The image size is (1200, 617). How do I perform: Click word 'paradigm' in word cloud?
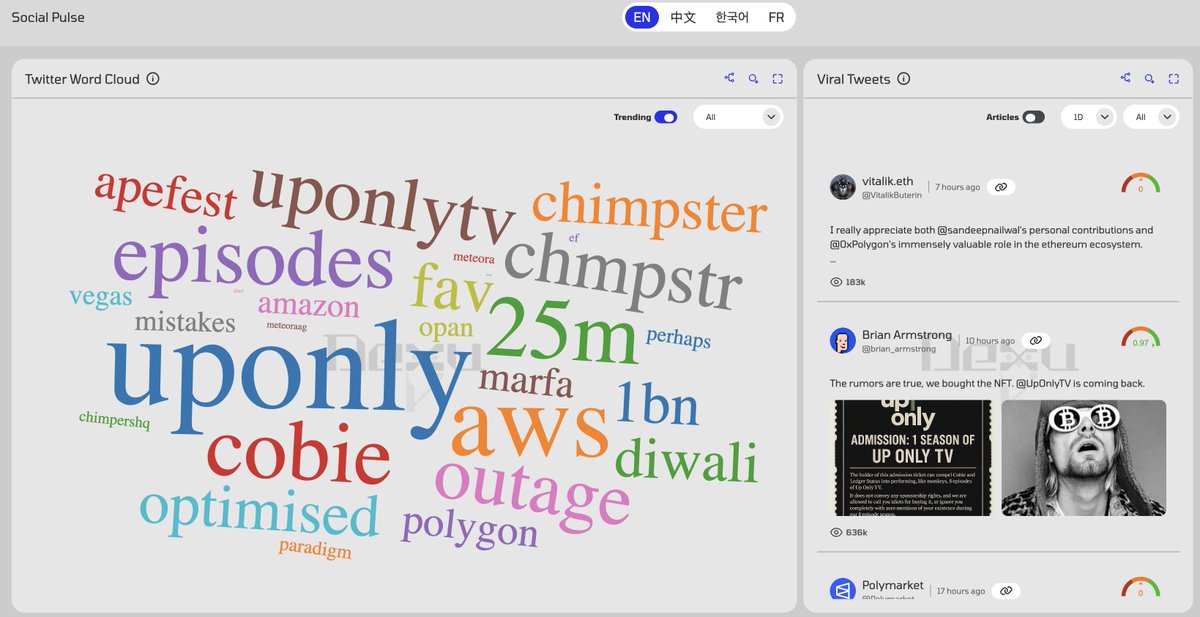(x=315, y=548)
